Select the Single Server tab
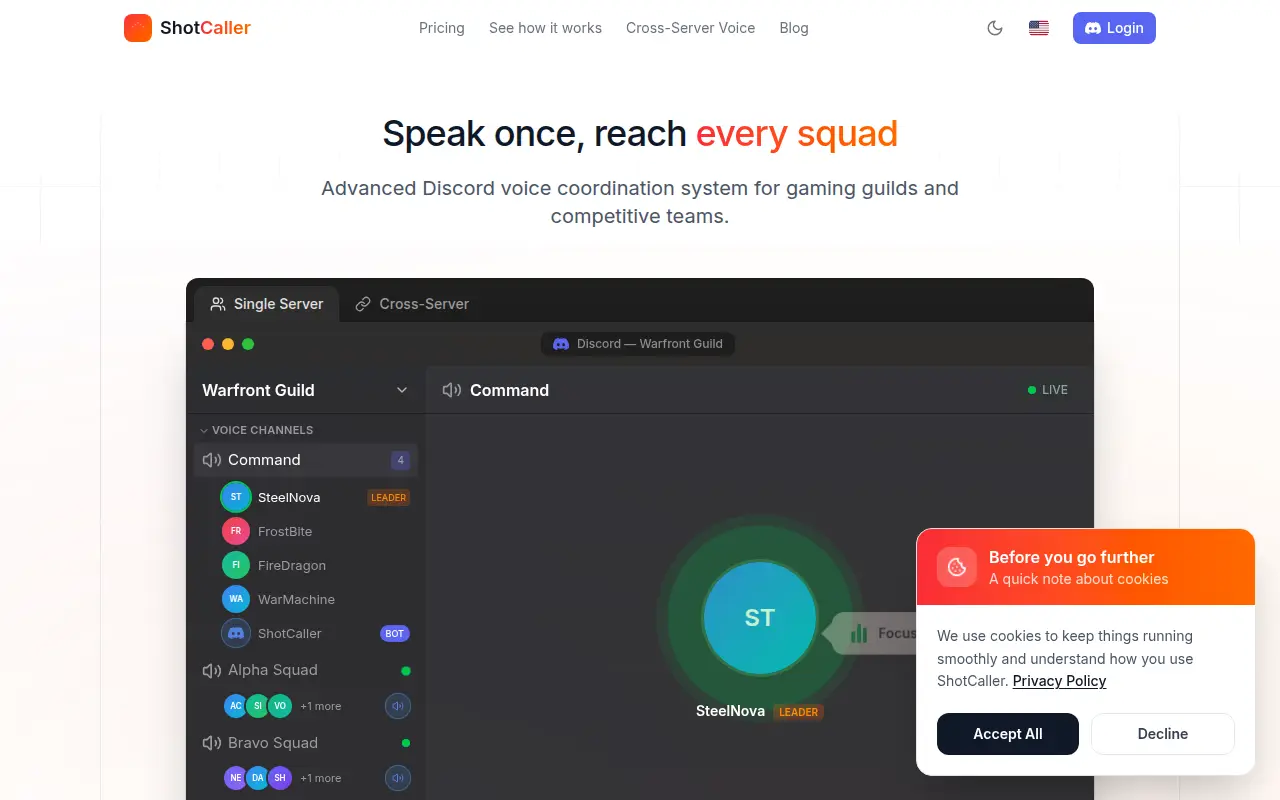 (267, 304)
